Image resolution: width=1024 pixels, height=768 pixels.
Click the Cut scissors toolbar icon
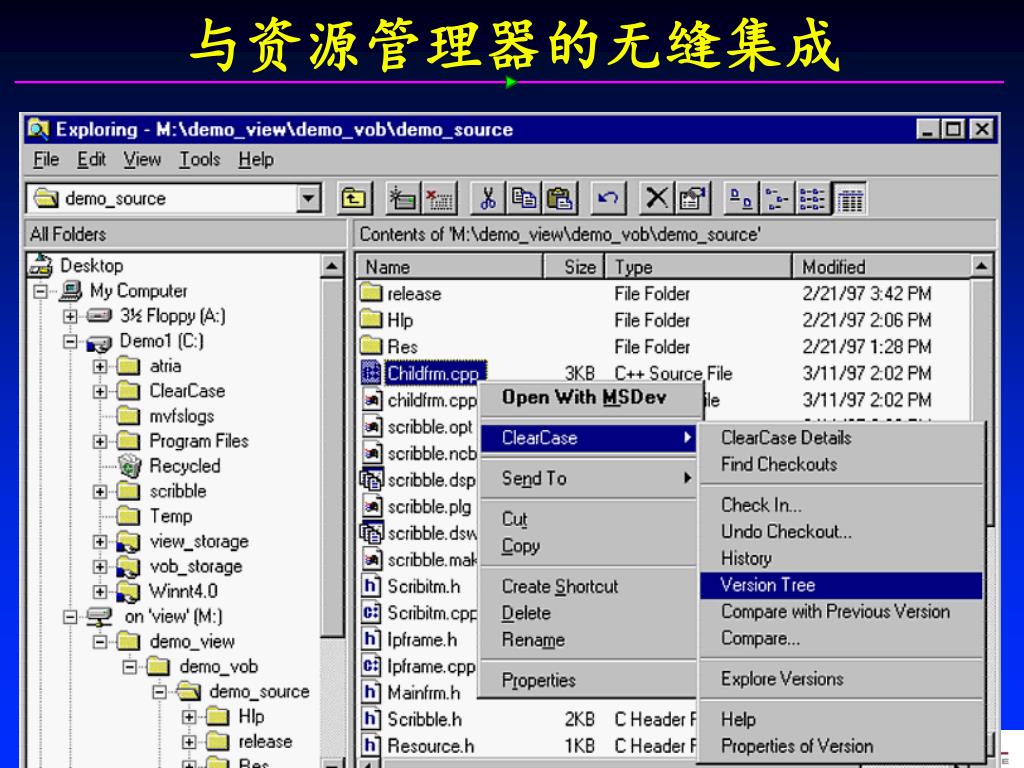(x=487, y=198)
